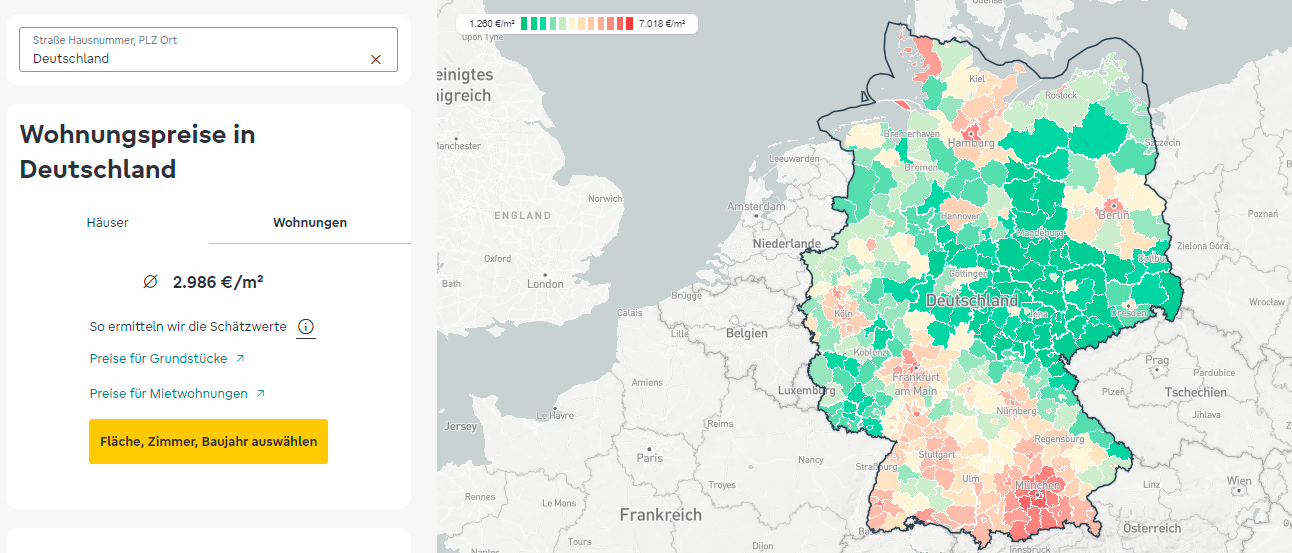Viewport: 1292px width, 553px height.
Task: Click the Deutschland country label on map
Action: (x=971, y=300)
